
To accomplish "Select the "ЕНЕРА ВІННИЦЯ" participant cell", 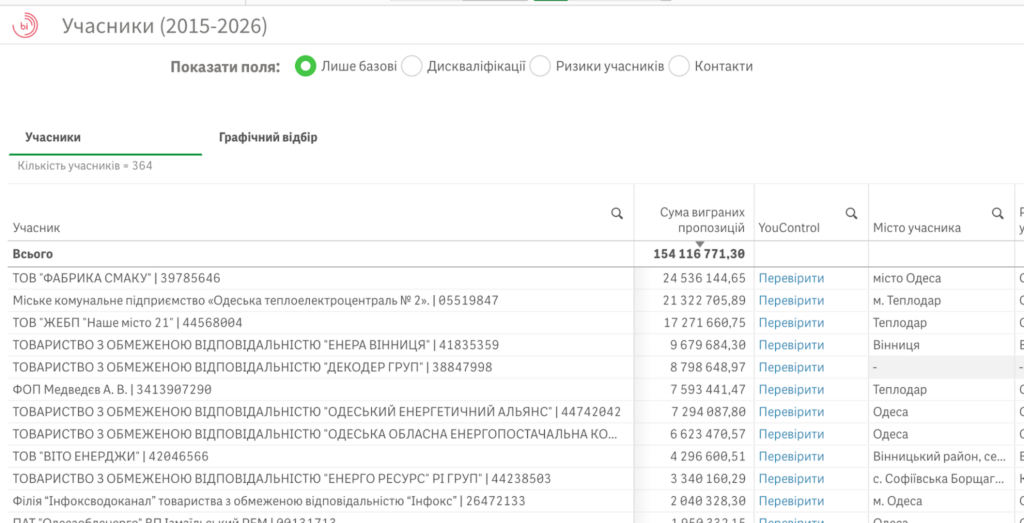I will pyautogui.click(x=249, y=345).
